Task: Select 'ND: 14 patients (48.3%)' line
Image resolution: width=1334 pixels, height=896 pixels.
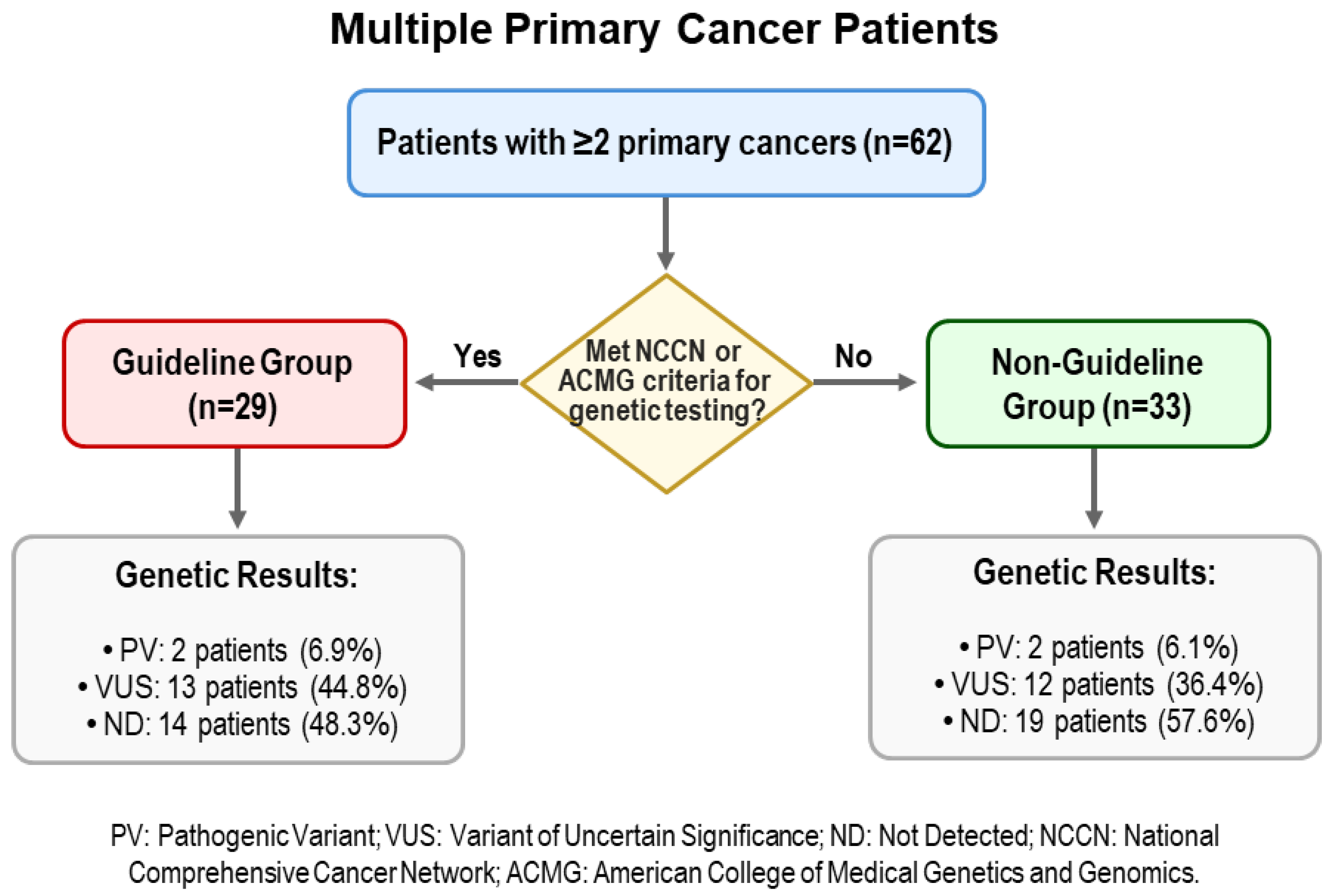Action: pyautogui.click(x=243, y=724)
